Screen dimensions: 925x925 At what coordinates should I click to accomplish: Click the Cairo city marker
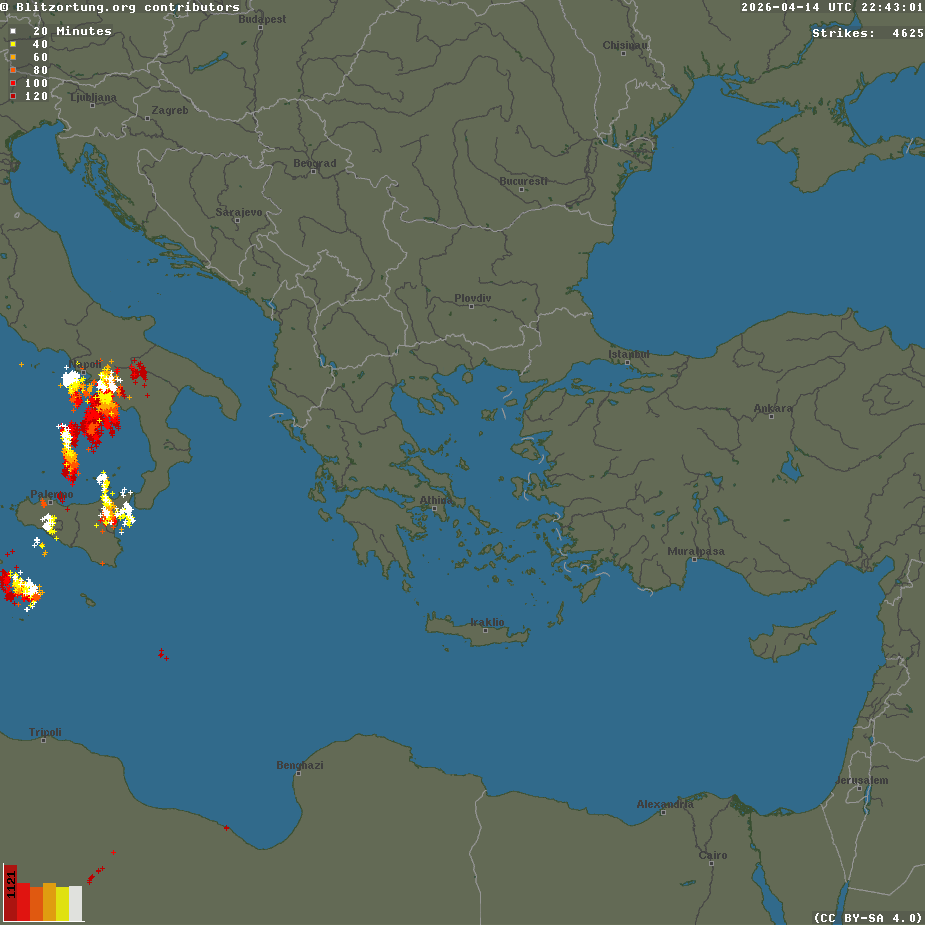point(713,865)
